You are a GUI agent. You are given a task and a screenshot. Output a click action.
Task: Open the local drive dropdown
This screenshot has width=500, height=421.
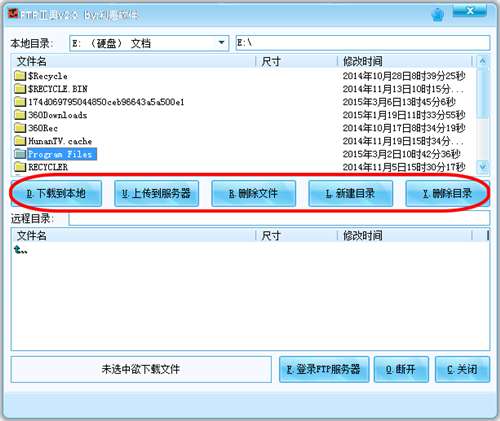pos(221,43)
